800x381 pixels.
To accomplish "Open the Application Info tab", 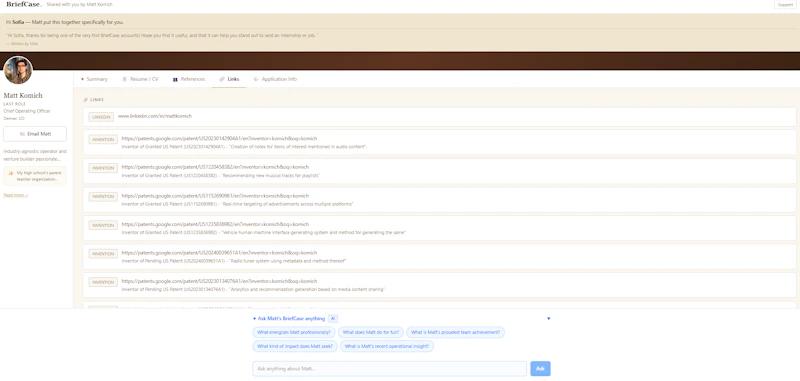I will 275,79.
